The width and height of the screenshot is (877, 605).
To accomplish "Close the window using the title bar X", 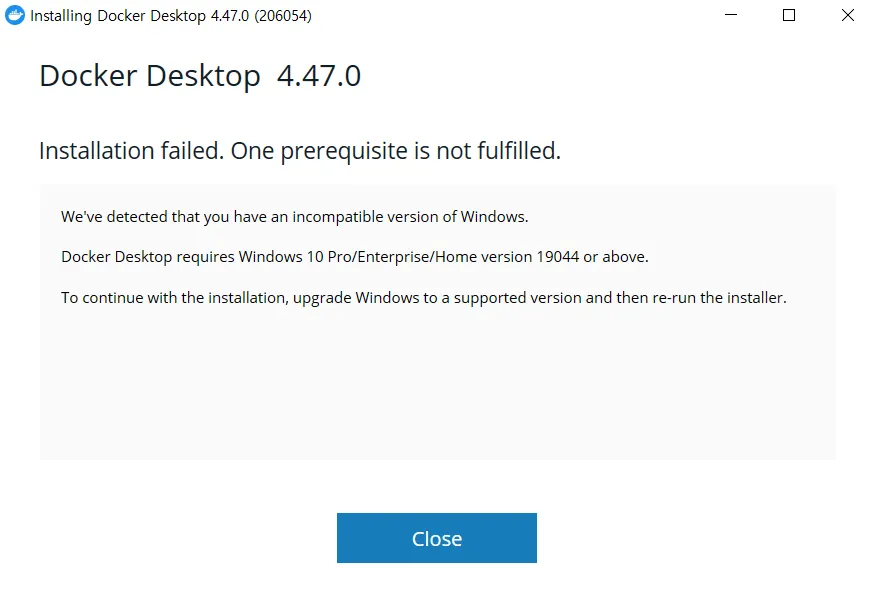I will point(848,16).
